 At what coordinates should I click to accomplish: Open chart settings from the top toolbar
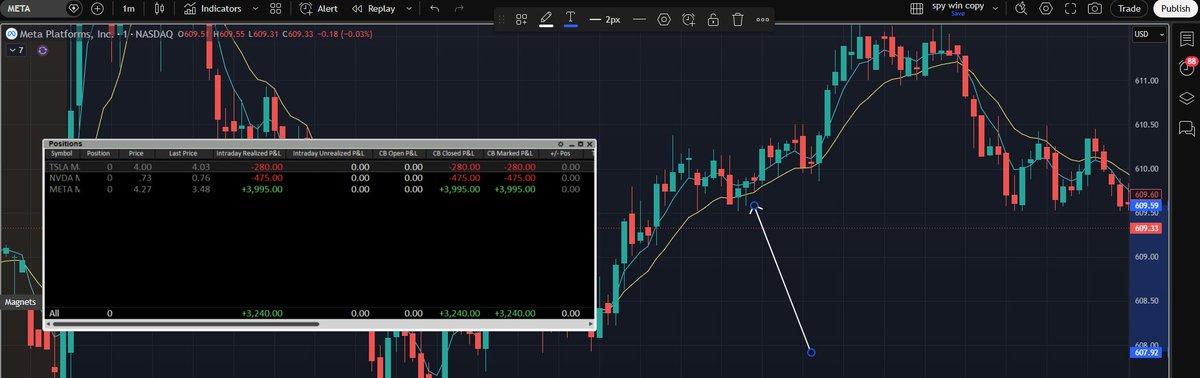(1046, 8)
